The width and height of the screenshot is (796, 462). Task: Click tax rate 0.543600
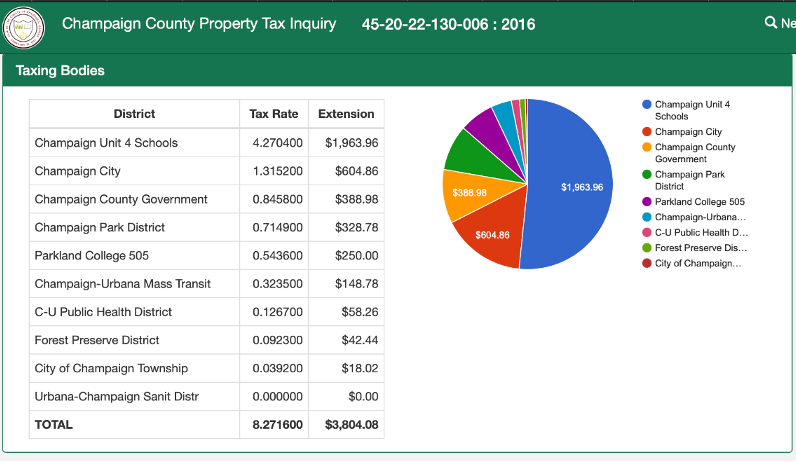point(278,256)
